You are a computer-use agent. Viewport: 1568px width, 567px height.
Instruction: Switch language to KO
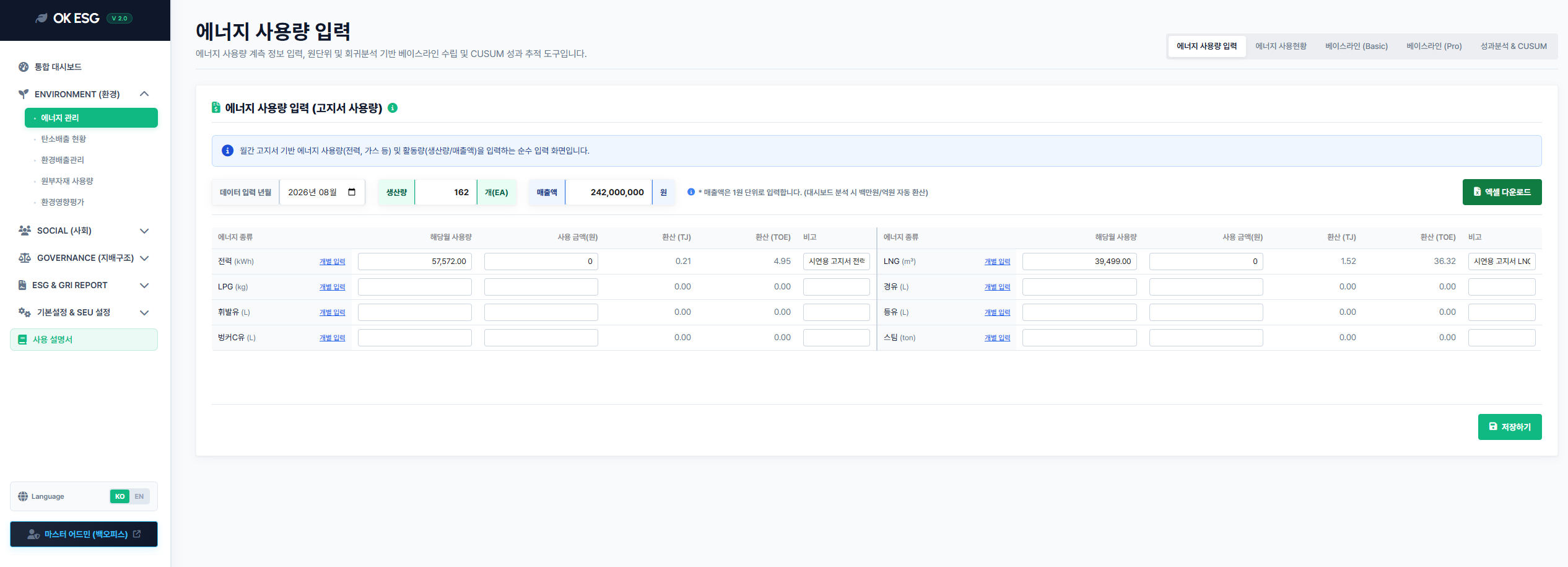[120, 496]
